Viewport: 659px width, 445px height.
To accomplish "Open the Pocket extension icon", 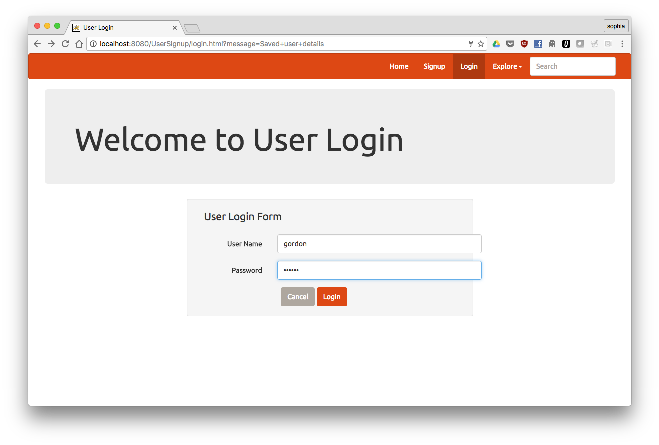I will tap(510, 44).
